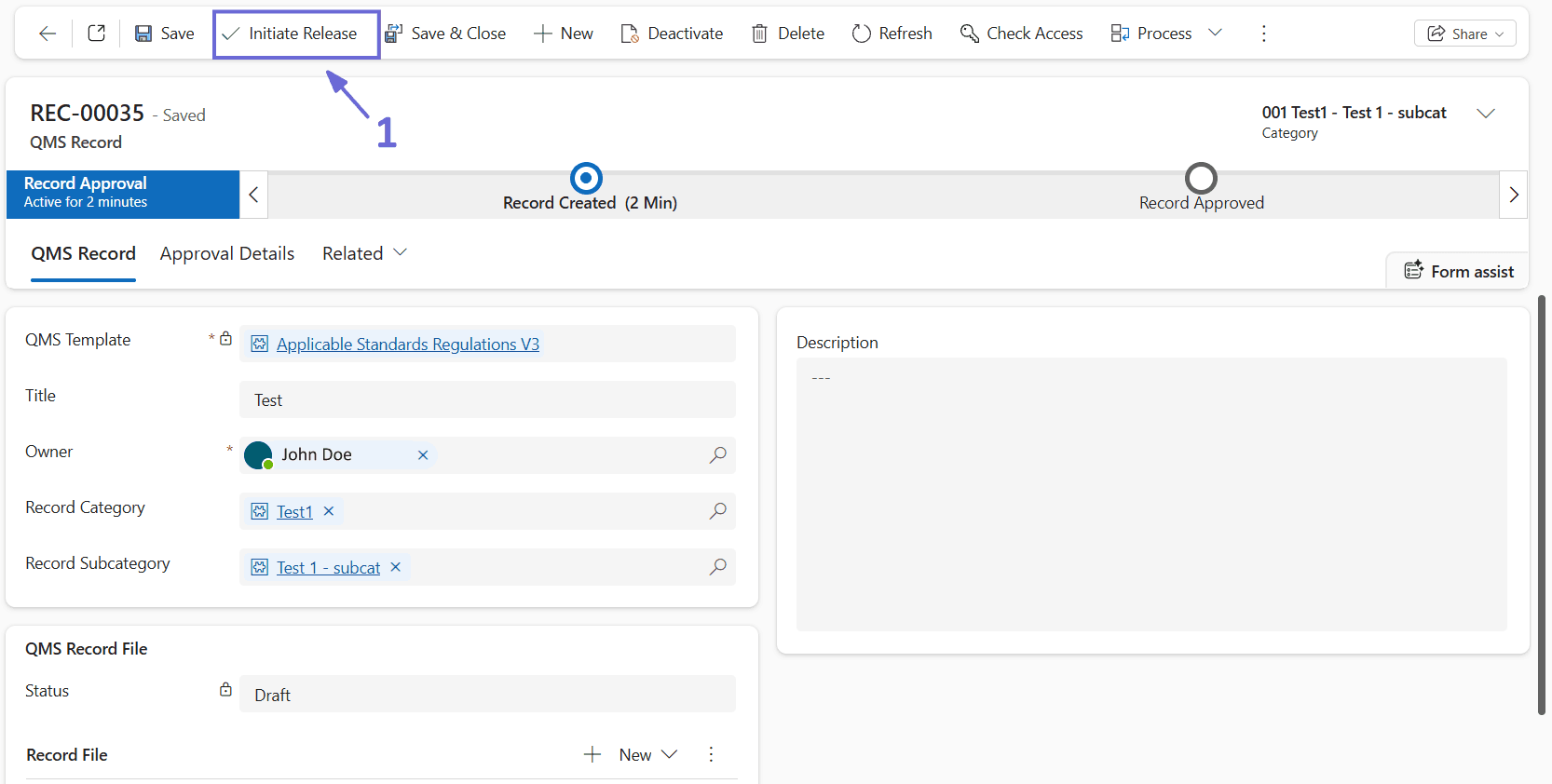Remove Test1 from Record Category
This screenshot has width=1552, height=784.
[329, 511]
